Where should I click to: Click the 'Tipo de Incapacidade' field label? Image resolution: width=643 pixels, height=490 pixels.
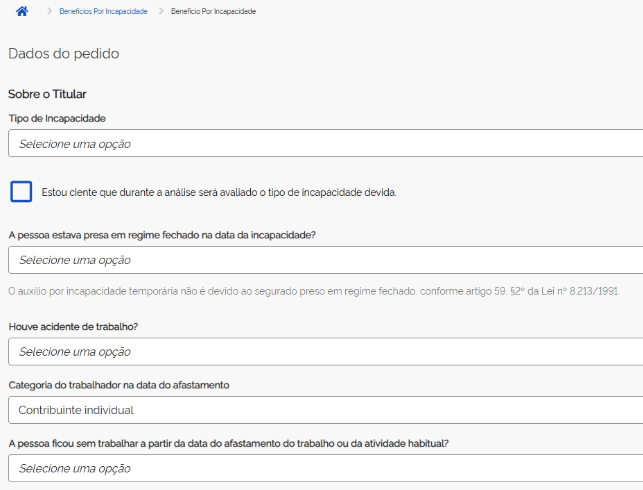[56, 118]
